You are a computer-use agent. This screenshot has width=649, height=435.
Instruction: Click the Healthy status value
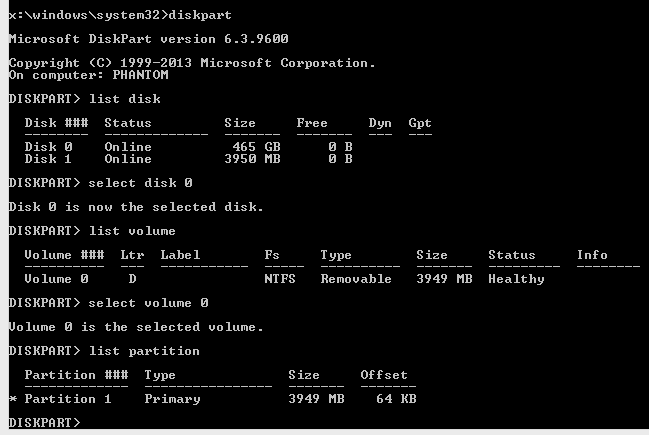point(516,279)
